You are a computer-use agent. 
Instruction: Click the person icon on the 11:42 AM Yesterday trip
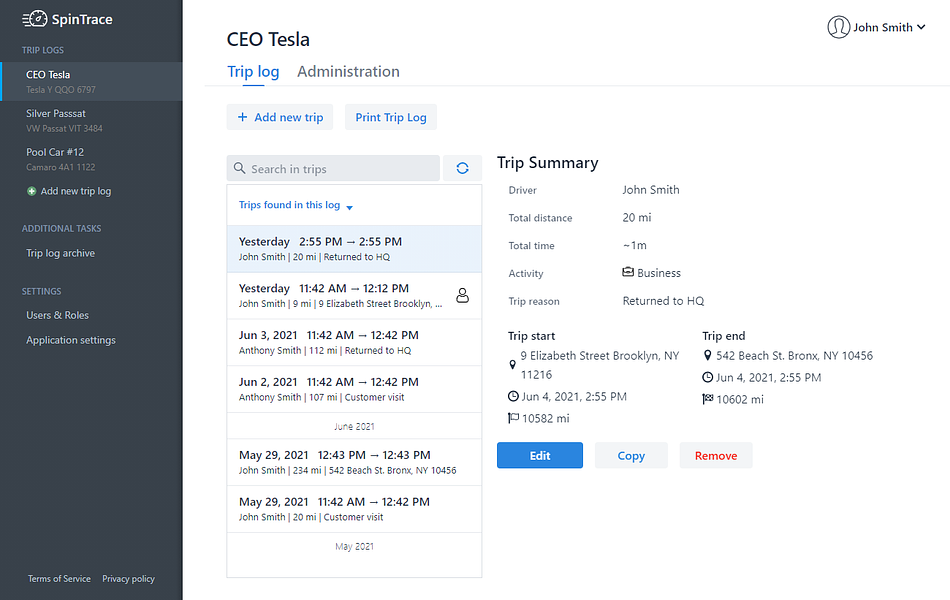462,295
